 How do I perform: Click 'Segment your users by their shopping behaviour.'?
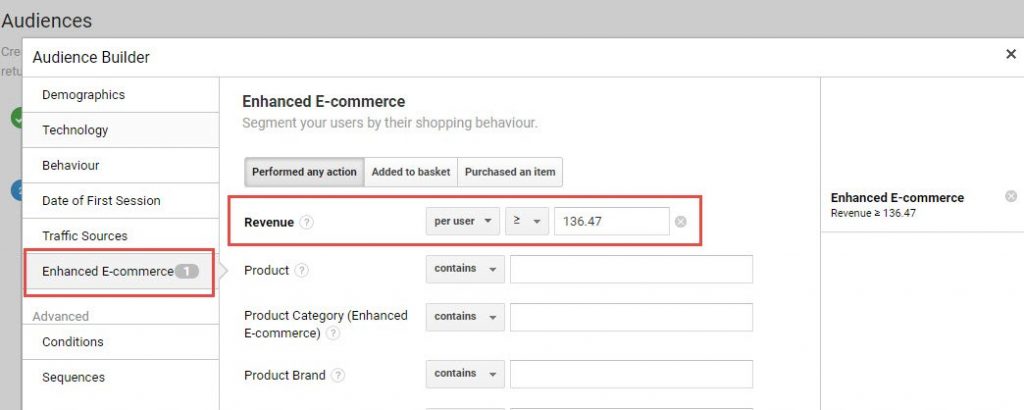[x=390, y=123]
